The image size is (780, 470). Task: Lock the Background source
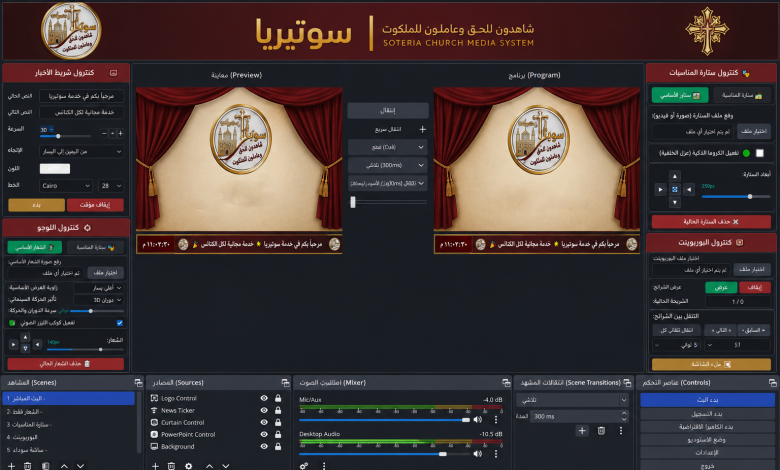click(x=278, y=447)
